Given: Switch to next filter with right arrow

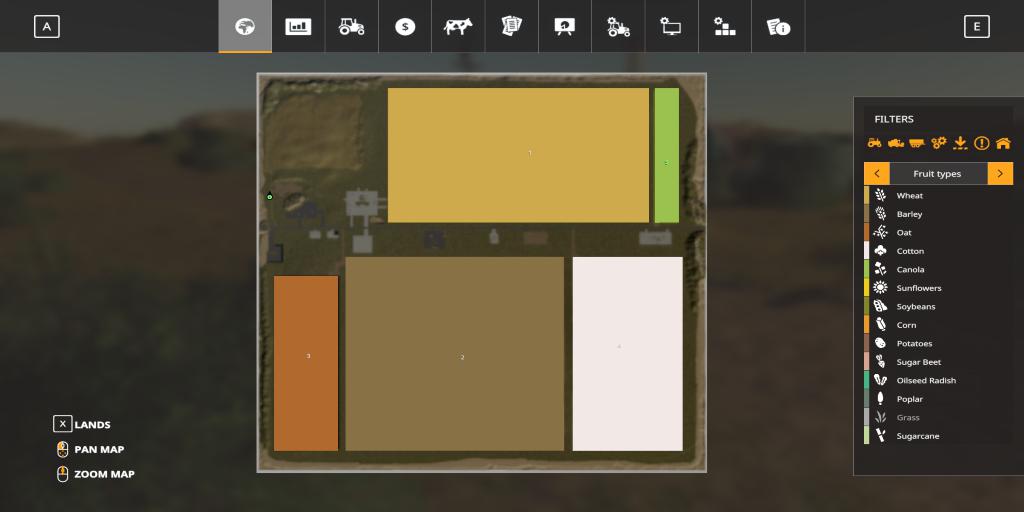Looking at the screenshot, I should point(1000,174).
